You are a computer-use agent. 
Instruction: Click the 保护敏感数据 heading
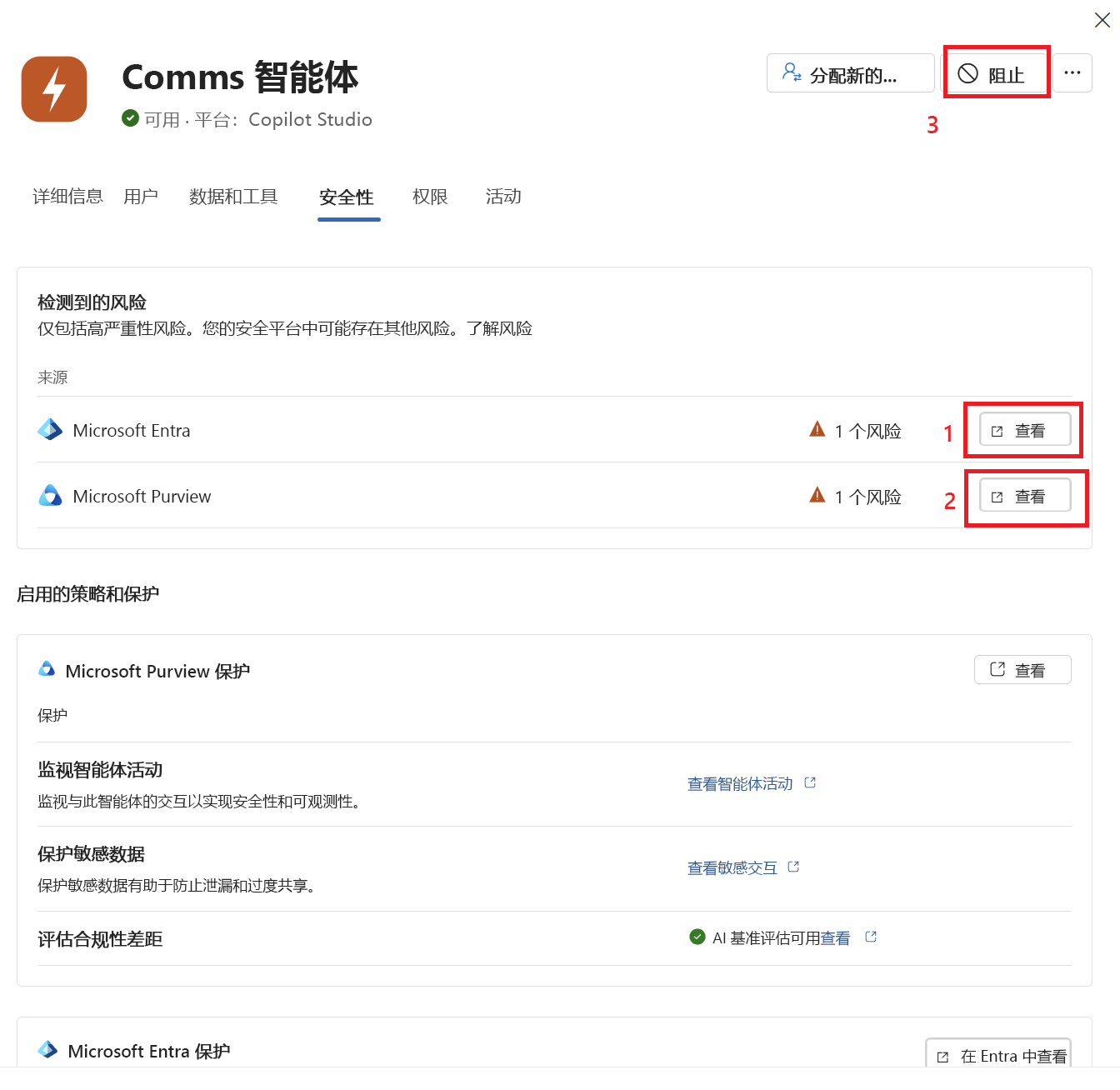[x=91, y=854]
